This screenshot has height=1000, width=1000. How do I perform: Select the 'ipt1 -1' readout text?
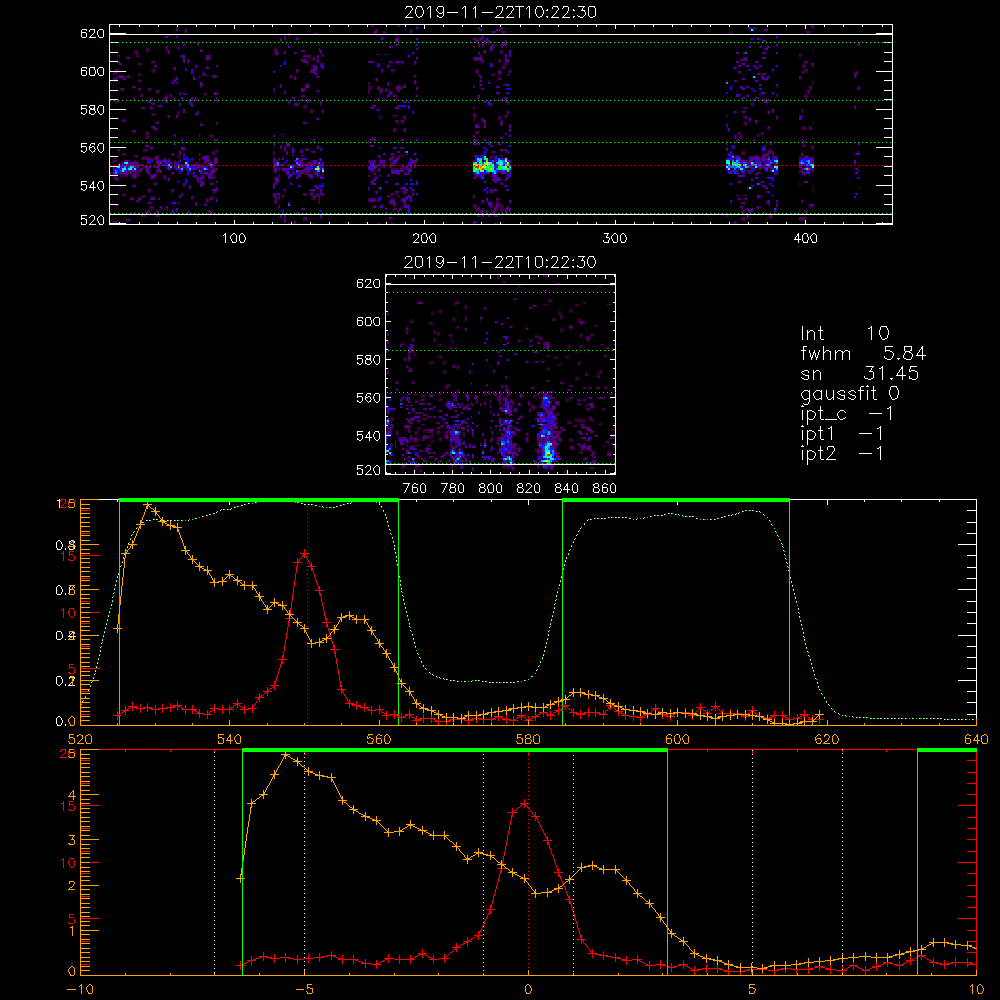[842, 434]
